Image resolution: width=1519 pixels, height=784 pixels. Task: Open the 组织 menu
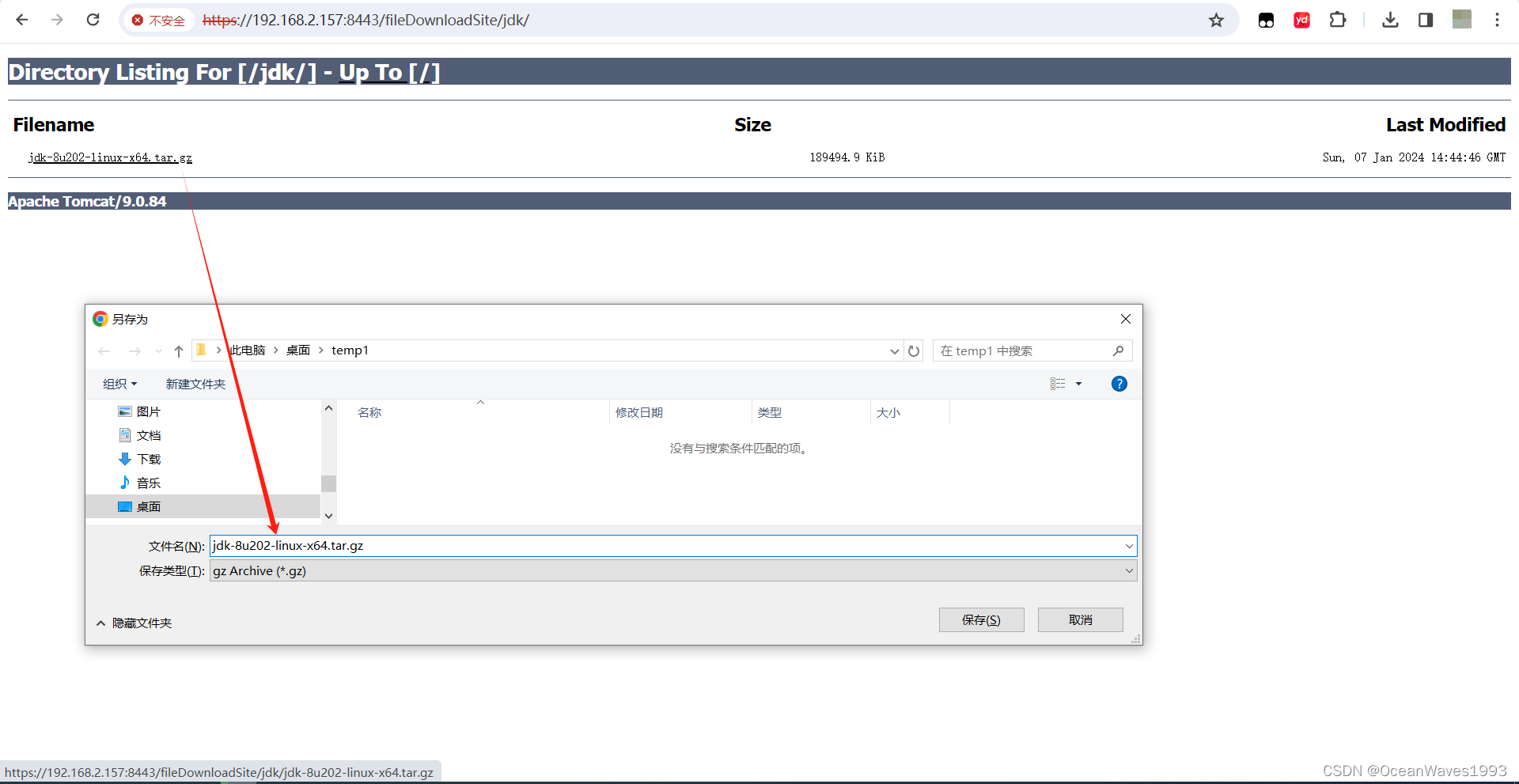pos(120,384)
